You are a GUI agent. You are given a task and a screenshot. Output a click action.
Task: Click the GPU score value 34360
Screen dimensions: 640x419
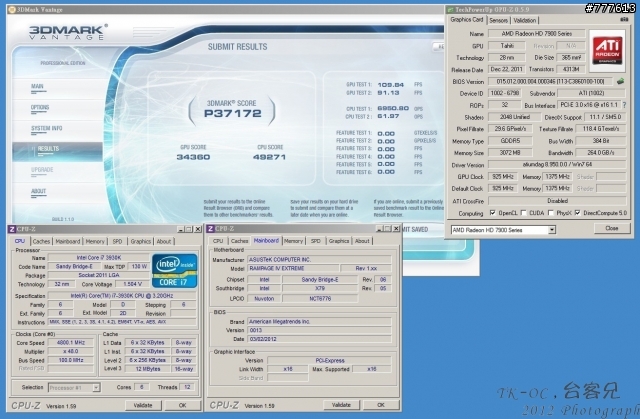tap(193, 157)
